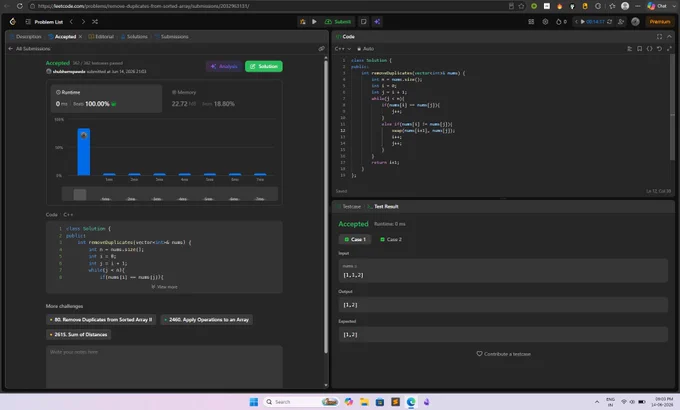
Task: Open the Copilot Chat button
Action: 657,6
